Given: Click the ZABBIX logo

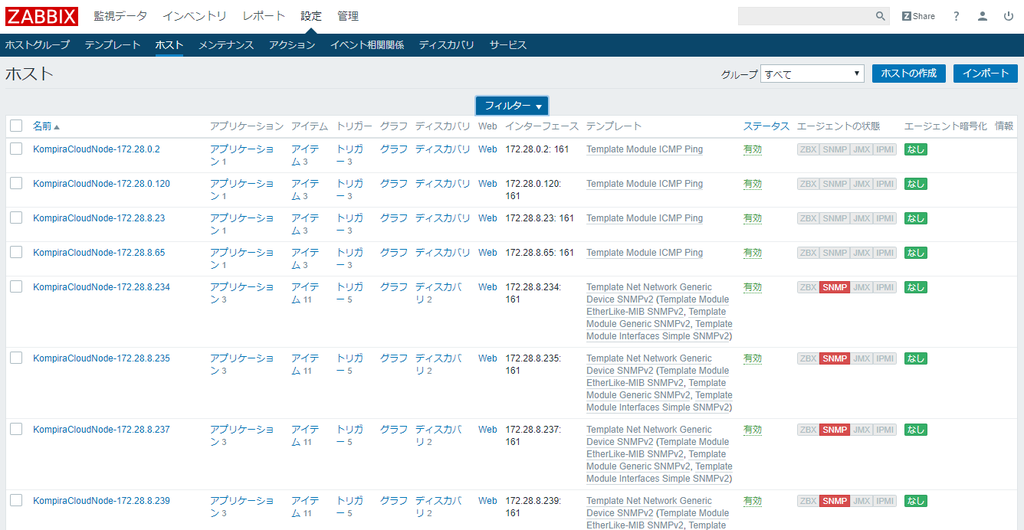Looking at the screenshot, I should (x=42, y=16).
